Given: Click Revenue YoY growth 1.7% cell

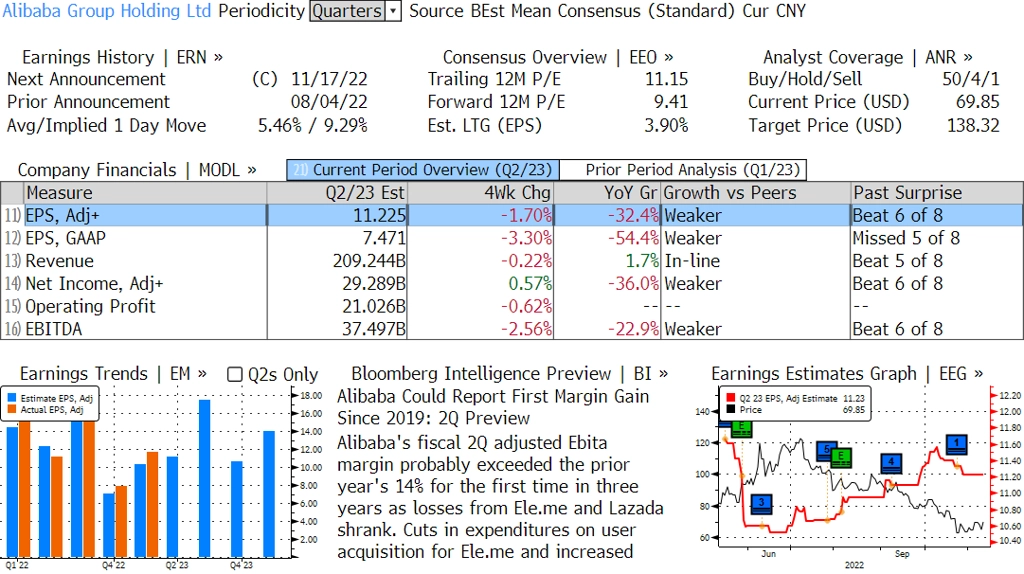Looking at the screenshot, I should 642,261.
